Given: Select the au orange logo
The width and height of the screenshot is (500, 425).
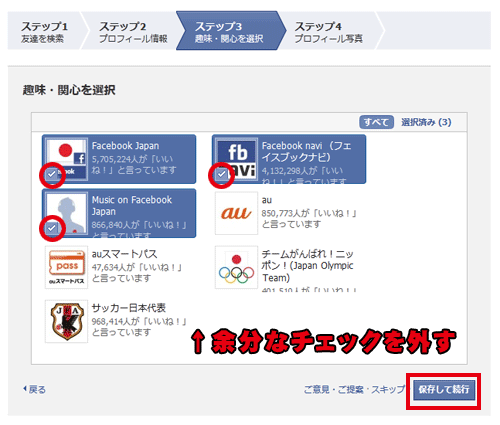Looking at the screenshot, I should coord(236,214).
